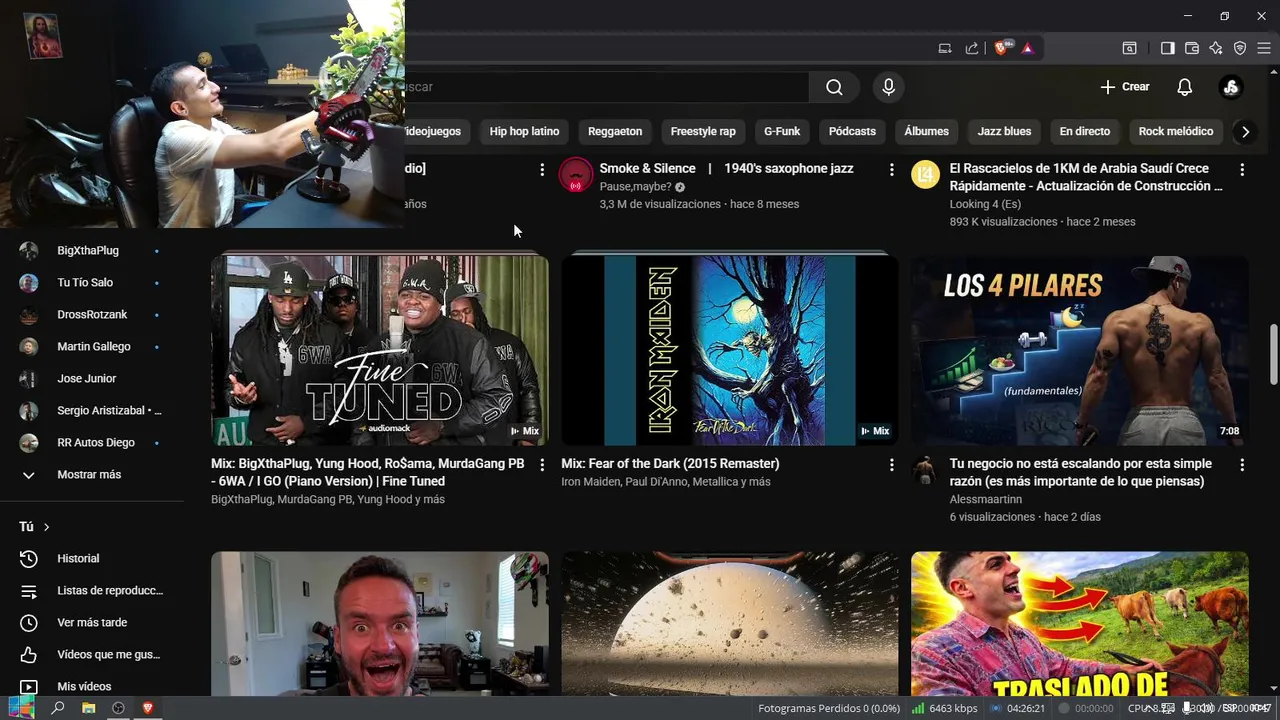Open the DrossRotzank subscription channel
1280x720 pixels.
click(92, 315)
